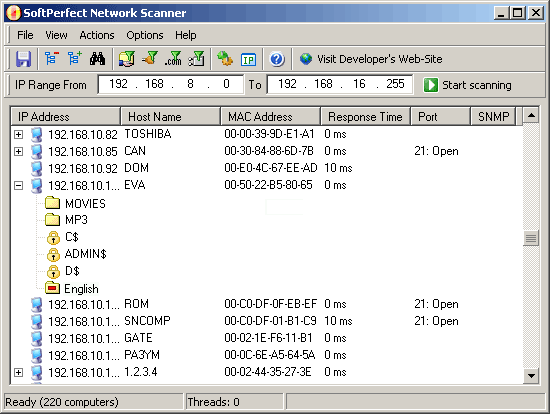This screenshot has height=414, width=550.
Task: Select the English share entry
Action: point(81,289)
